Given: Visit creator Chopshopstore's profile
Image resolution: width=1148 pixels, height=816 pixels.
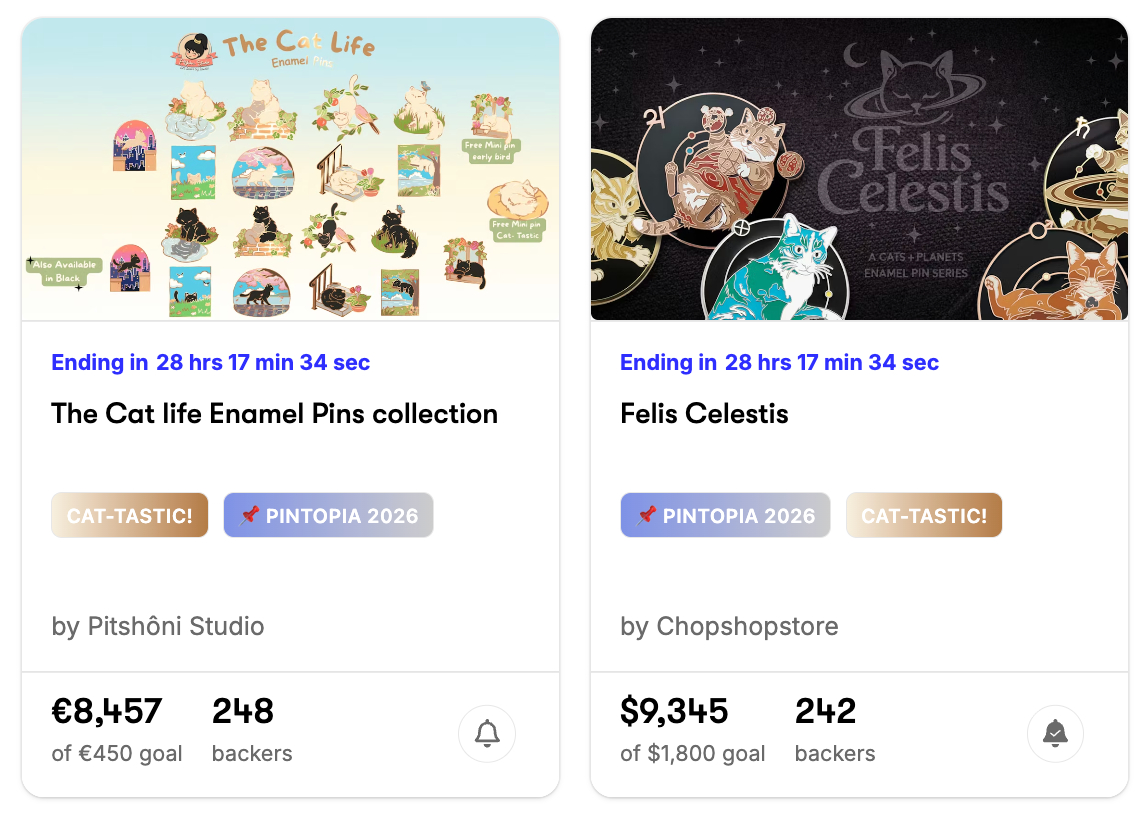Looking at the screenshot, I should pos(729,627).
